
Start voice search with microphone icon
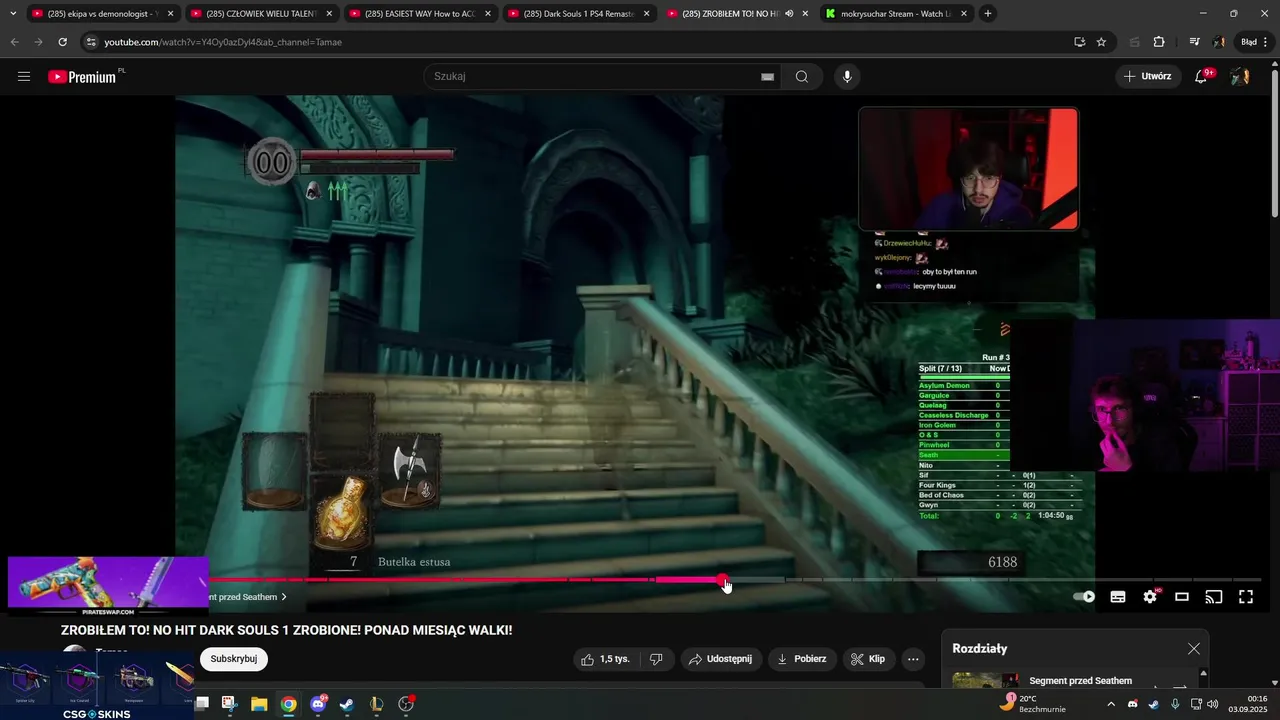pos(847,77)
